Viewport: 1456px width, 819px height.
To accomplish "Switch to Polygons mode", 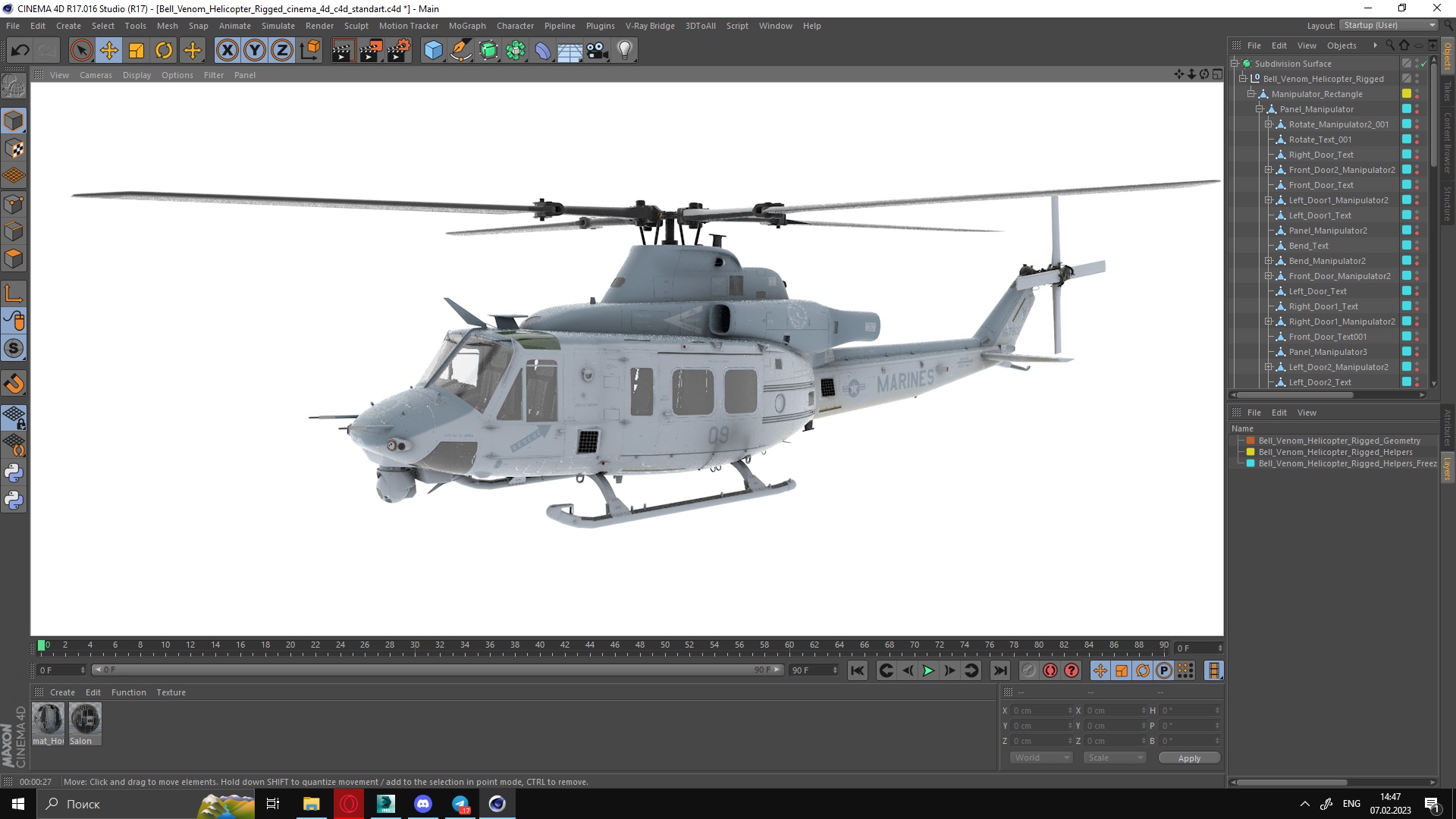I will click(14, 259).
